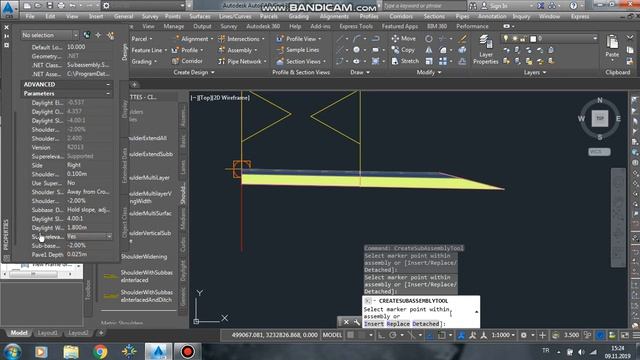Open the Alignments menu
This screenshot has height=360, width=640.
click(334, 16)
